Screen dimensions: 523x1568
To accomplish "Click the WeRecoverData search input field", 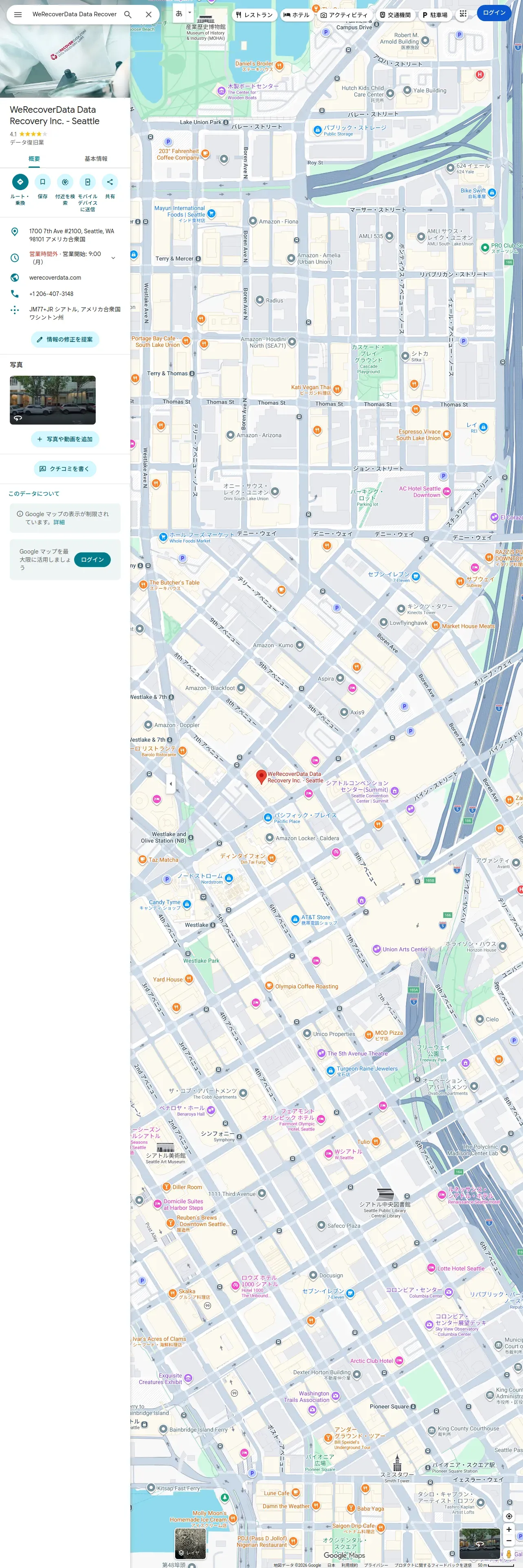I will point(74,14).
